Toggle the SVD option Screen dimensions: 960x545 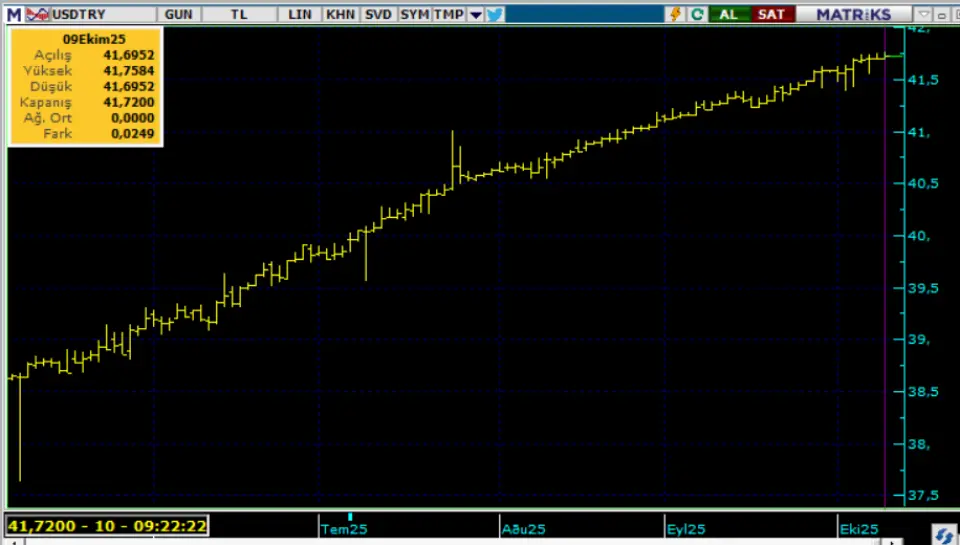pos(378,14)
